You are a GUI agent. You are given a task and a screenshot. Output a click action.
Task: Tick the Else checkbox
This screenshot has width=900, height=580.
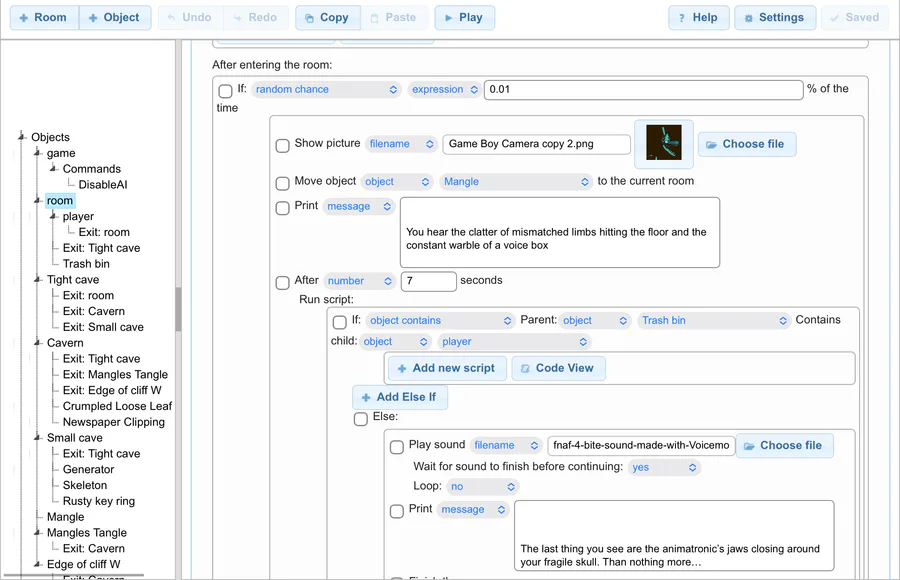point(360,419)
